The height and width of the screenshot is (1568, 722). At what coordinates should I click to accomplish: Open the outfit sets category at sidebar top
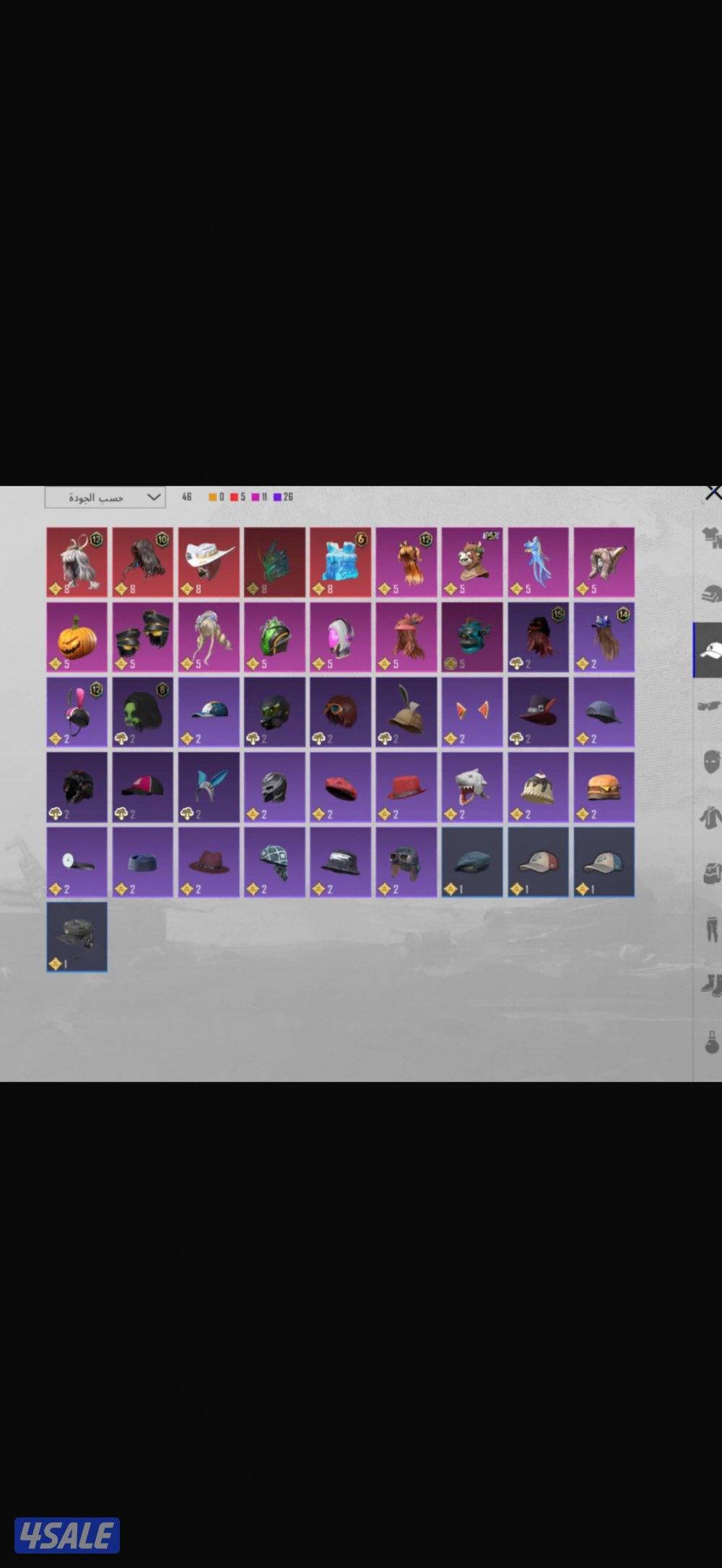710,539
